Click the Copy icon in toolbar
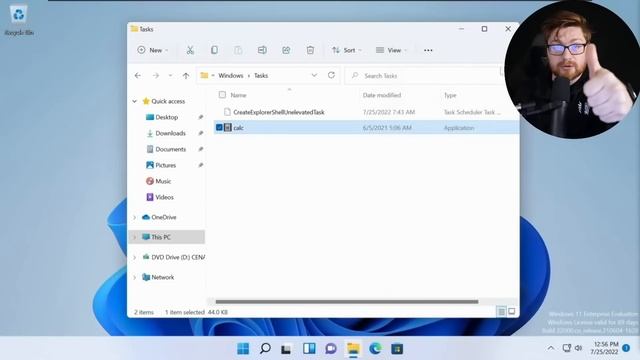The width and height of the screenshot is (640, 360). pos(214,50)
